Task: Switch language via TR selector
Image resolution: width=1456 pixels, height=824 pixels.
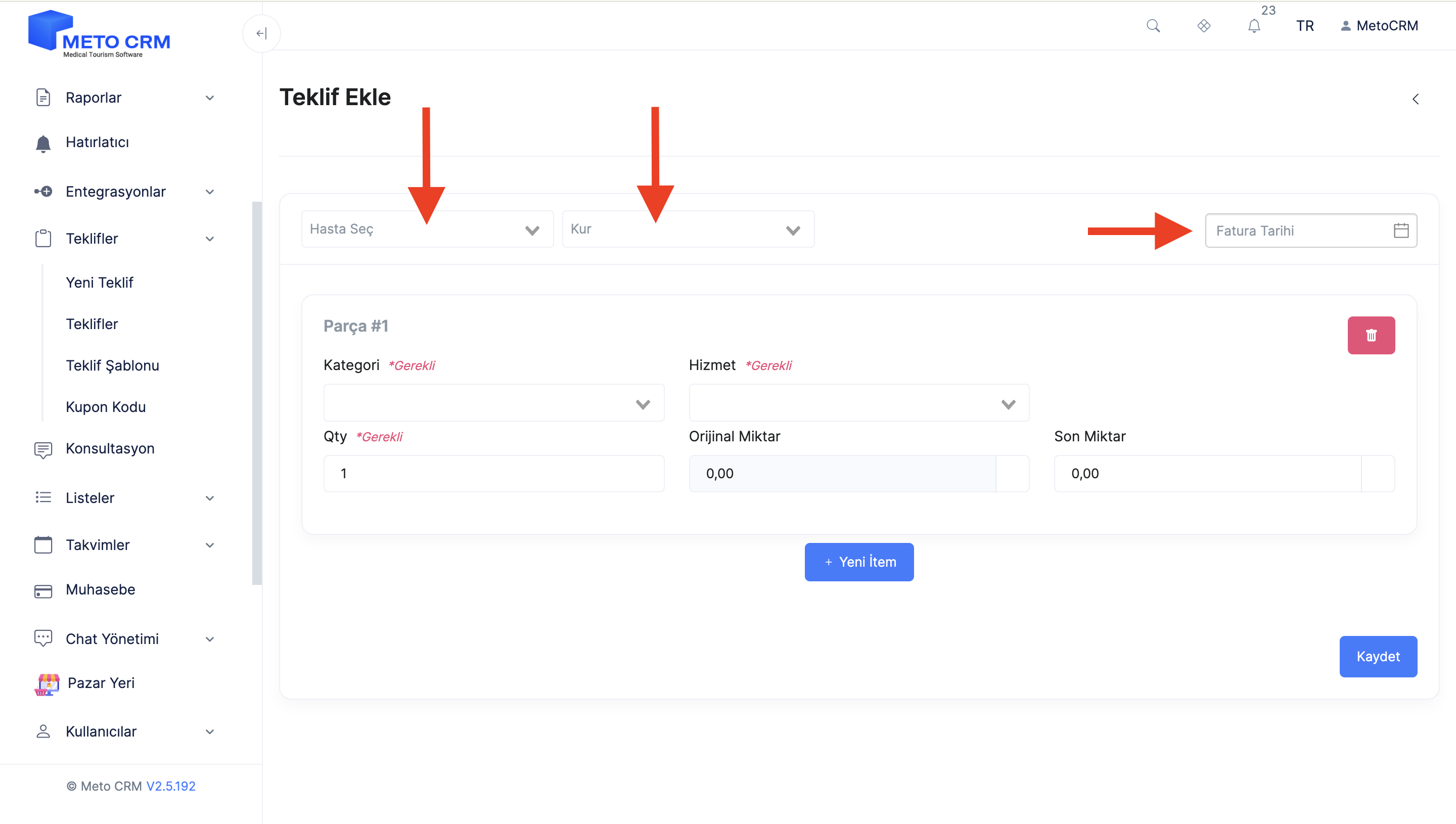Action: point(1304,26)
